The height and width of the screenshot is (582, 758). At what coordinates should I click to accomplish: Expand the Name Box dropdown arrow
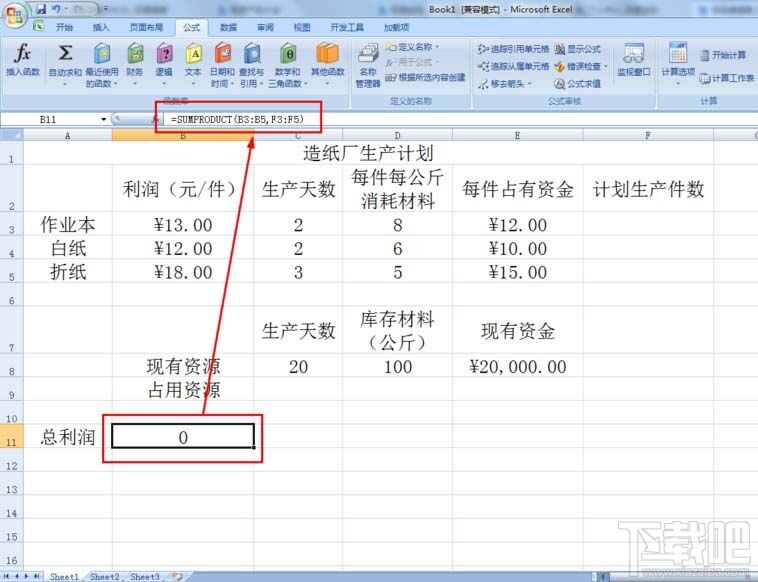coord(103,119)
